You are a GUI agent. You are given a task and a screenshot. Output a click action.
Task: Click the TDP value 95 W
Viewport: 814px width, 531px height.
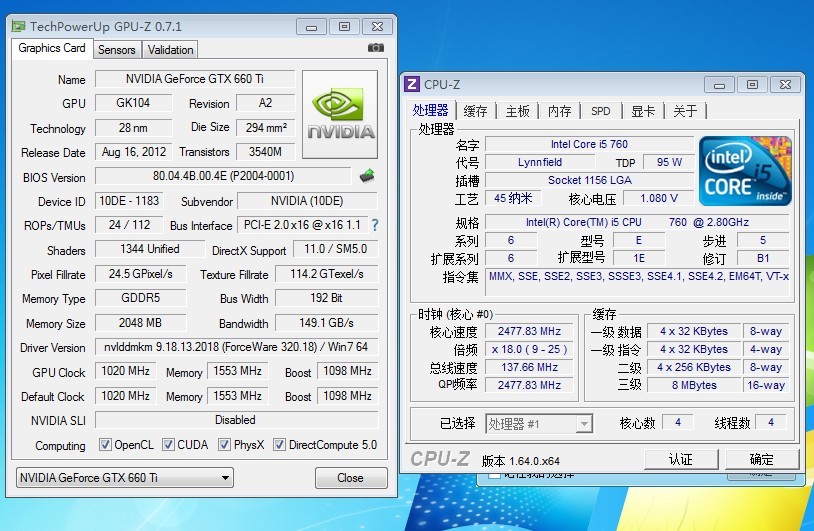[x=669, y=162]
